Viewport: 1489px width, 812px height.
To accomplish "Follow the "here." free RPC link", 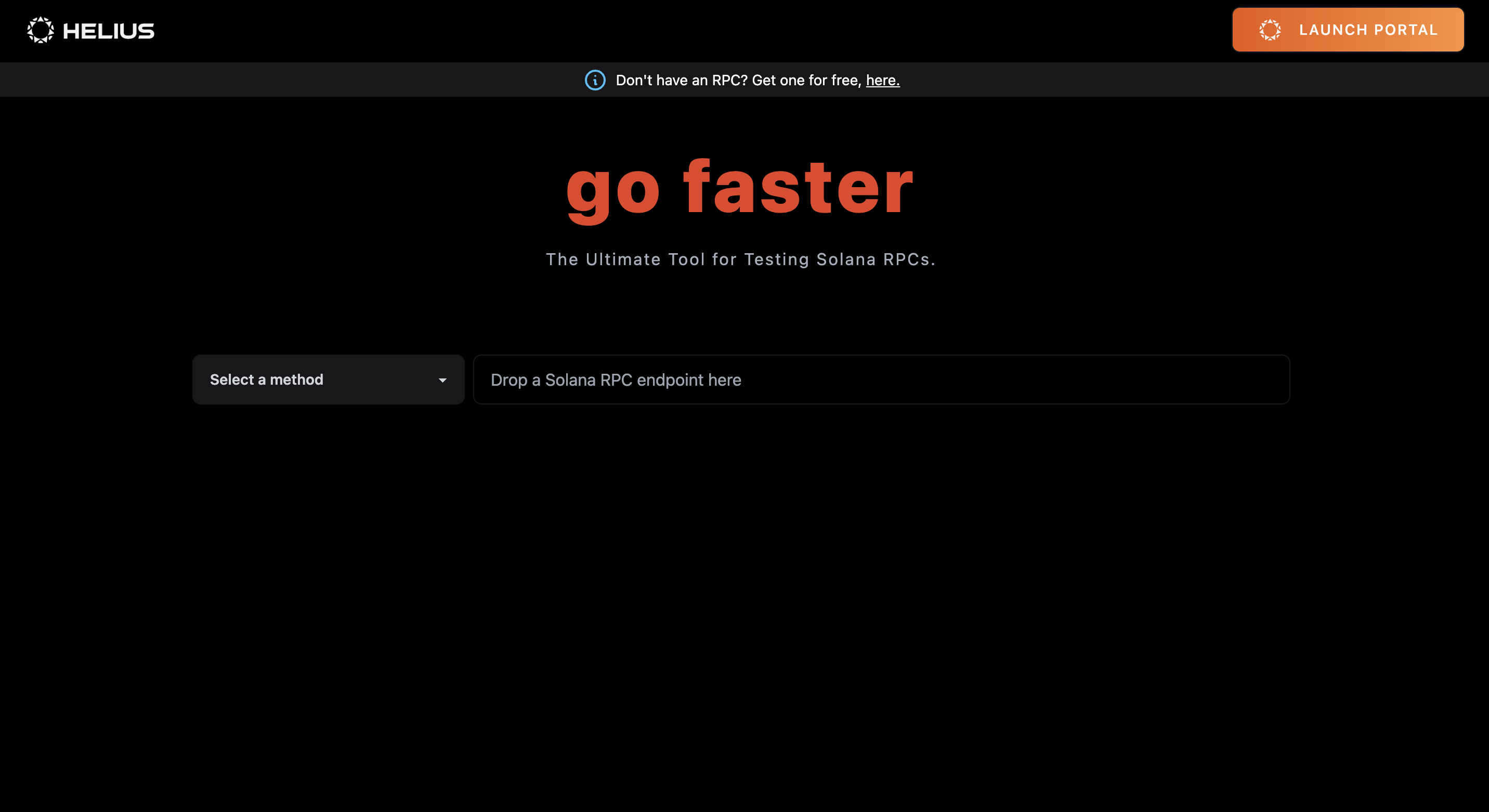I will [882, 81].
